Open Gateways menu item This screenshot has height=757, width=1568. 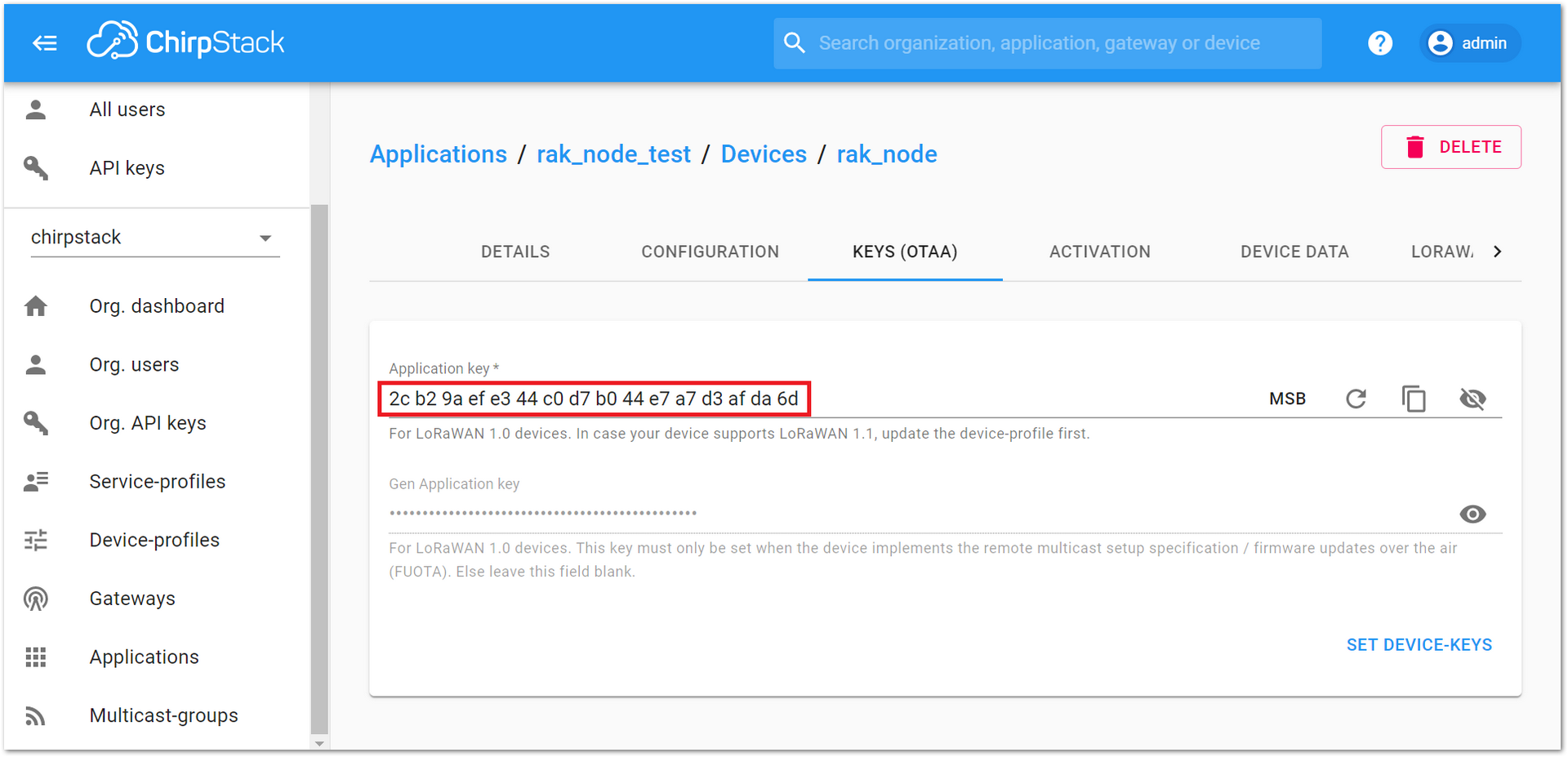[x=157, y=599]
